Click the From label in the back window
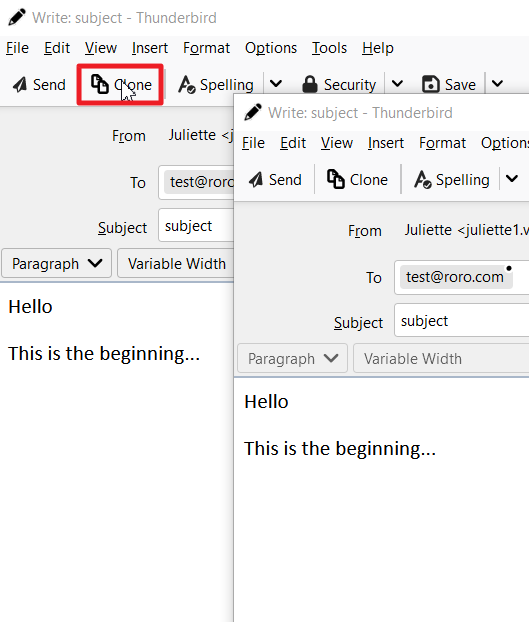This screenshot has width=529, height=622. click(129, 136)
